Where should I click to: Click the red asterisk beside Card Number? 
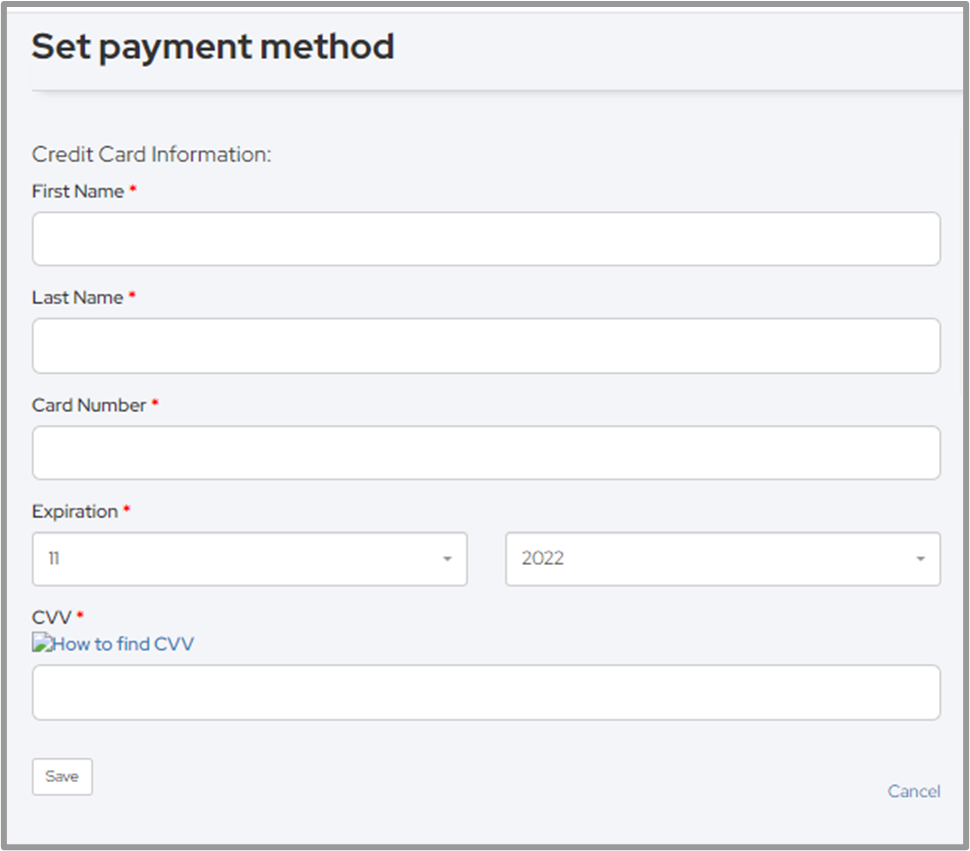pos(155,404)
